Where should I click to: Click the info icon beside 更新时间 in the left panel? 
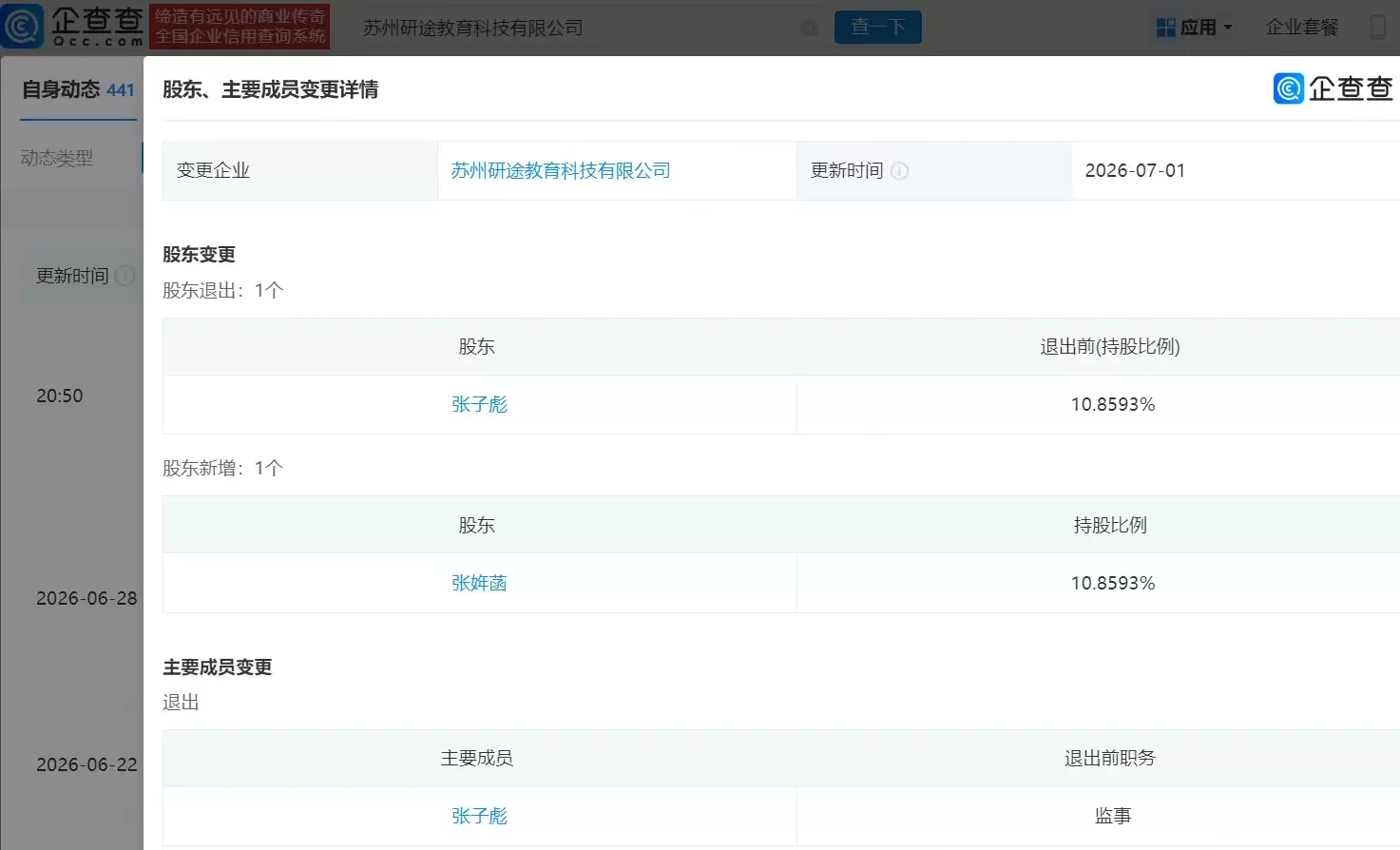tap(125, 276)
